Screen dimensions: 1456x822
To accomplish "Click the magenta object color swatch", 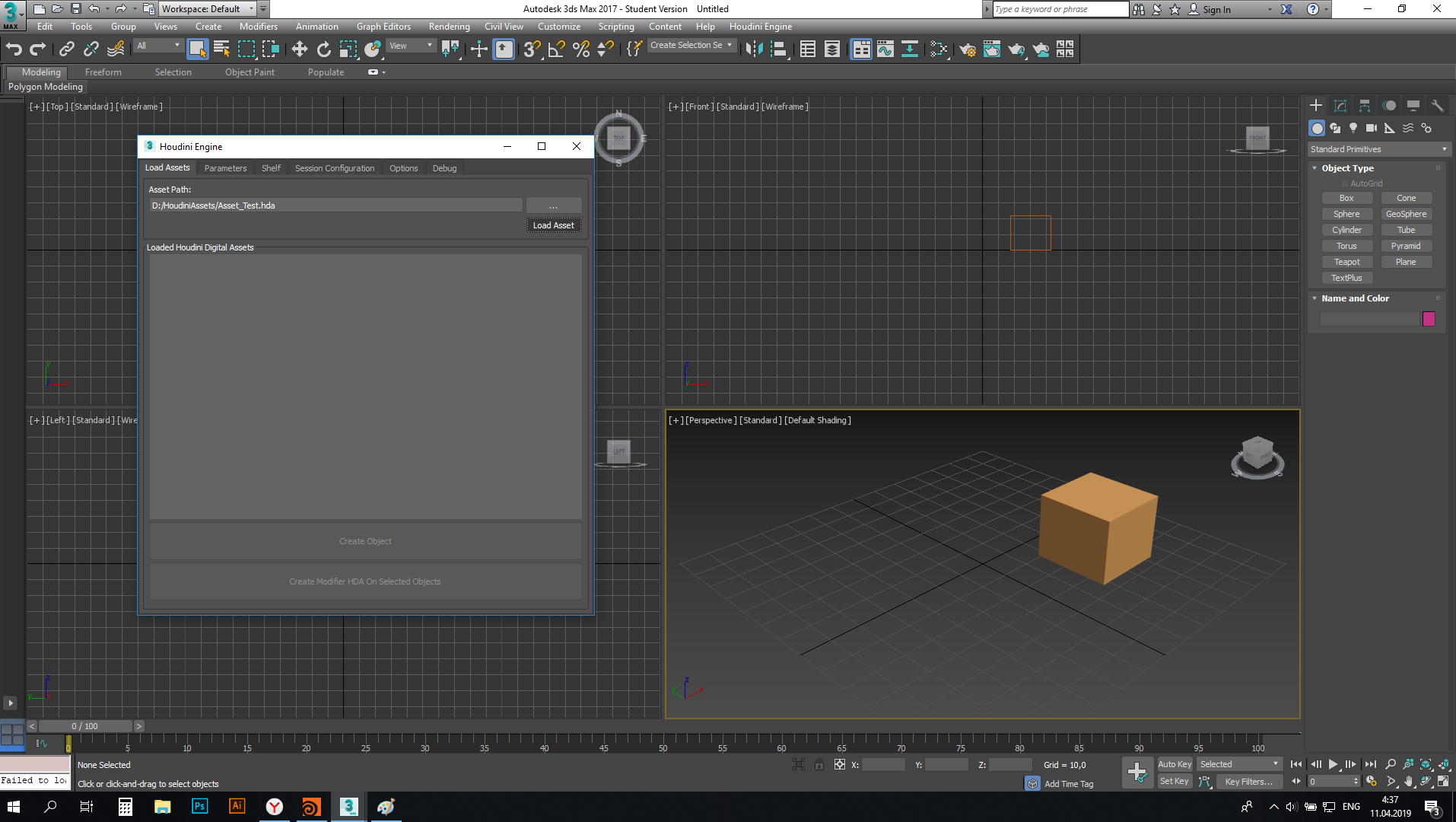I will pyautogui.click(x=1429, y=319).
